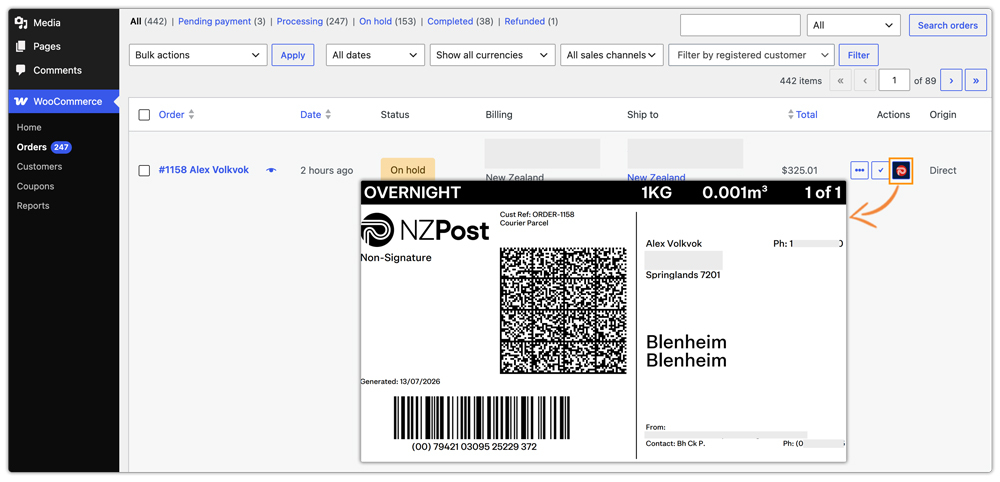The width and height of the screenshot is (1000, 482).
Task: Click the On hold status badge
Action: (x=408, y=170)
